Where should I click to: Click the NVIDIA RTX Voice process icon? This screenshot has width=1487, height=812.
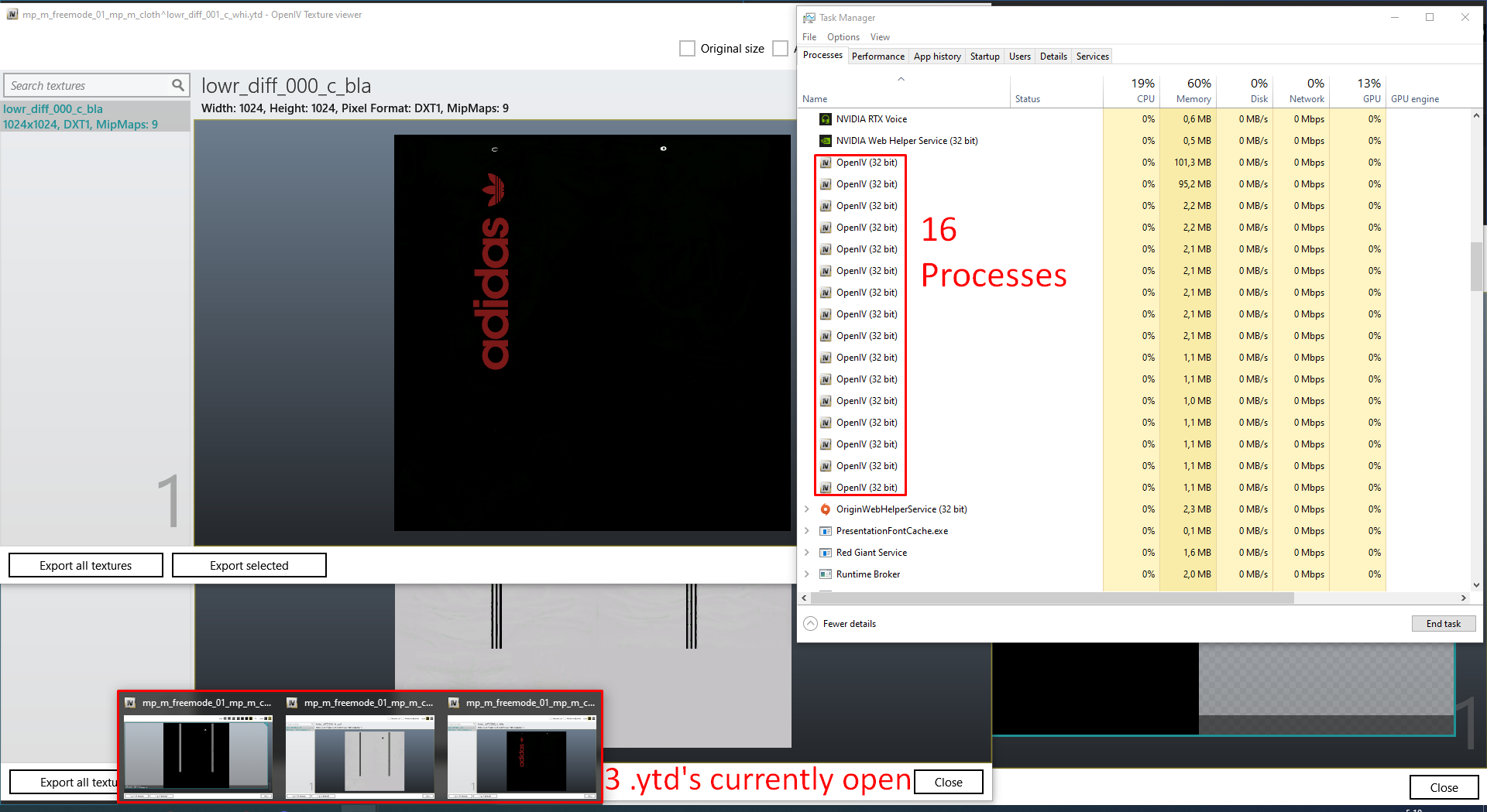click(x=826, y=119)
